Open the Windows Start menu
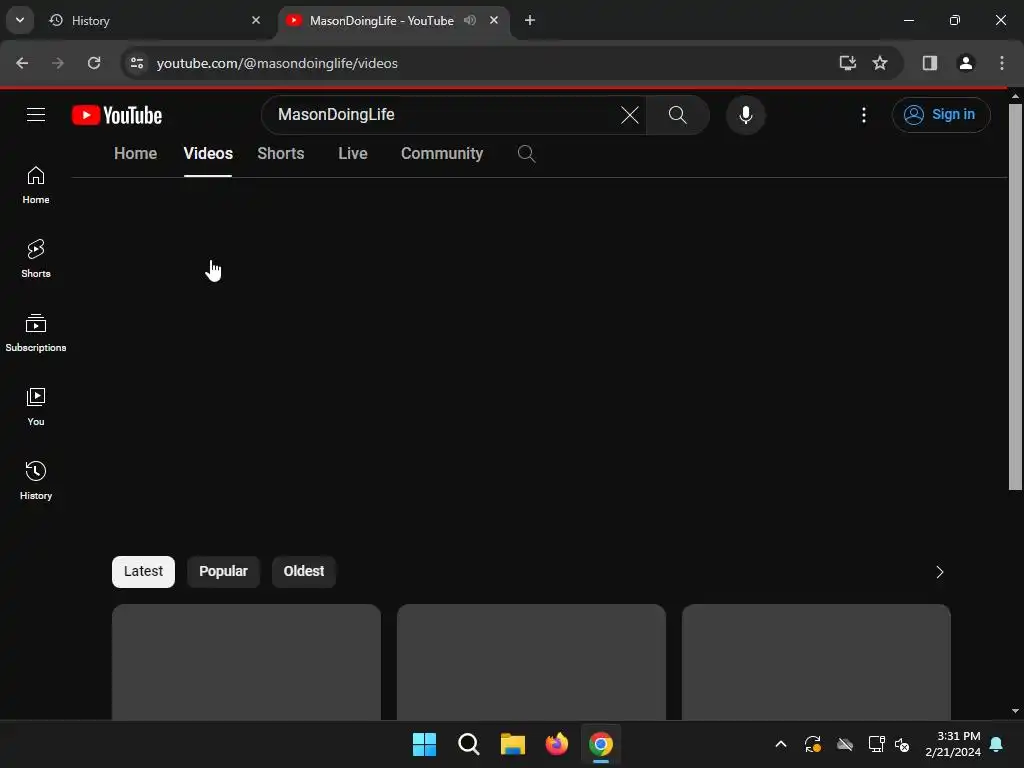This screenshot has height=768, width=1024. 424,744
